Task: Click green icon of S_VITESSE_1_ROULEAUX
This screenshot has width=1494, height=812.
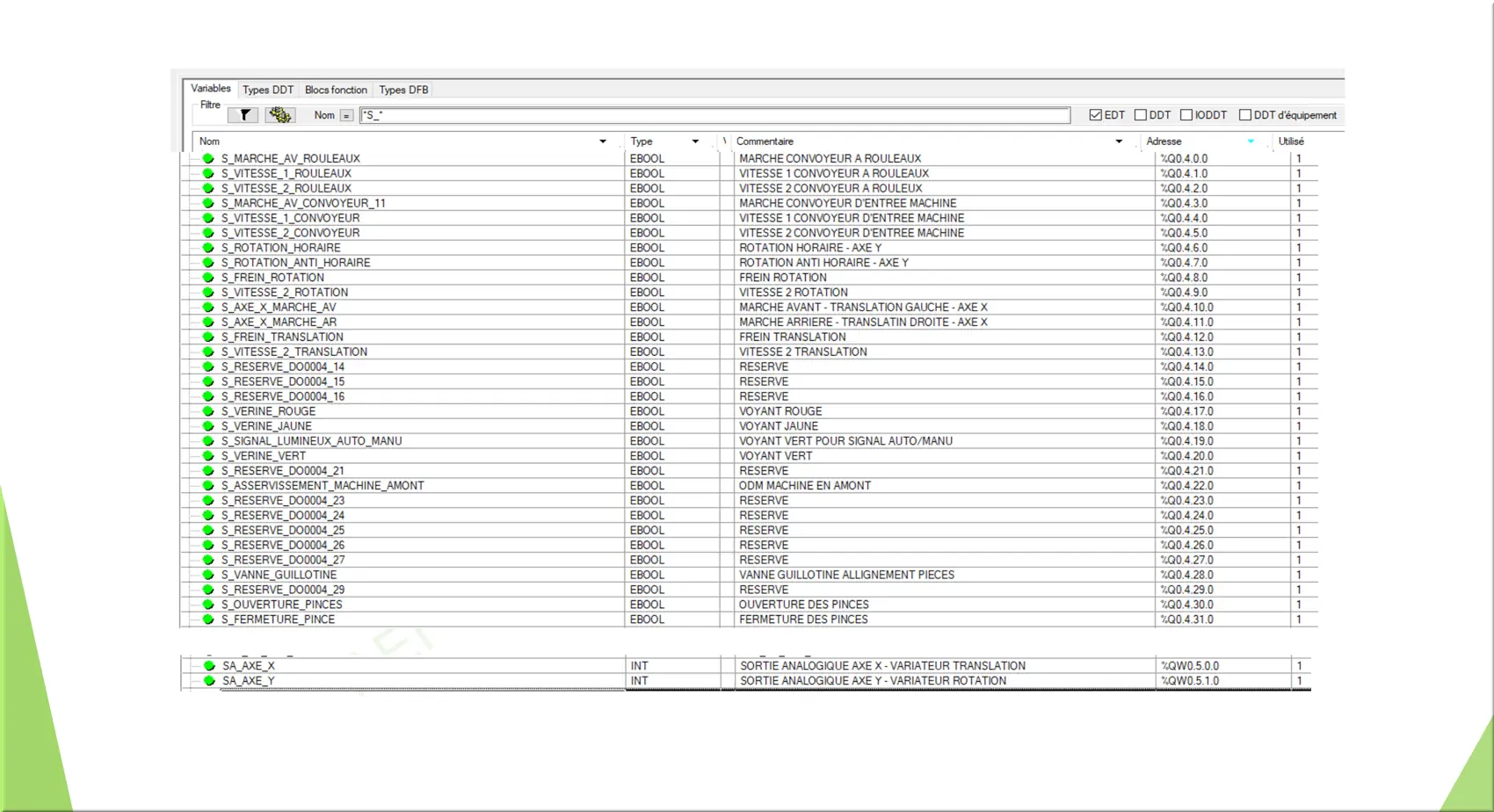Action: [208, 174]
